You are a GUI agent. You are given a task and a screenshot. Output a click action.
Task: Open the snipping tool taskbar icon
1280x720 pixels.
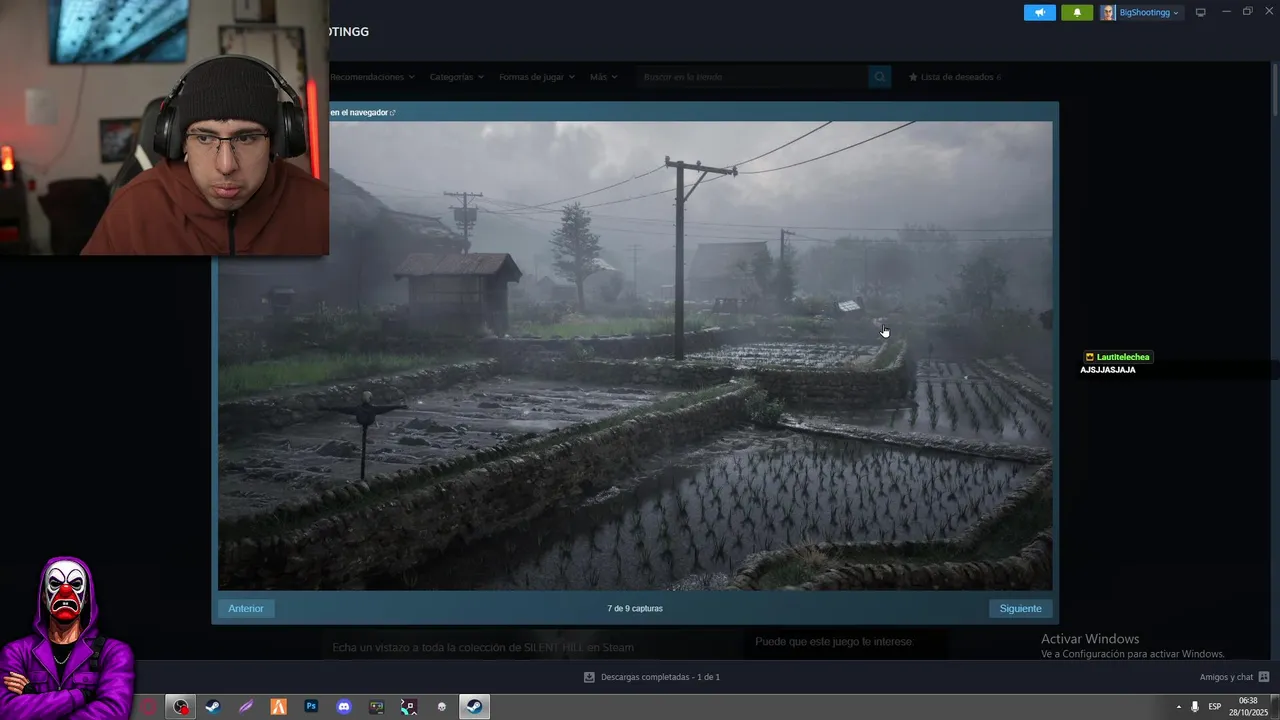point(409,707)
